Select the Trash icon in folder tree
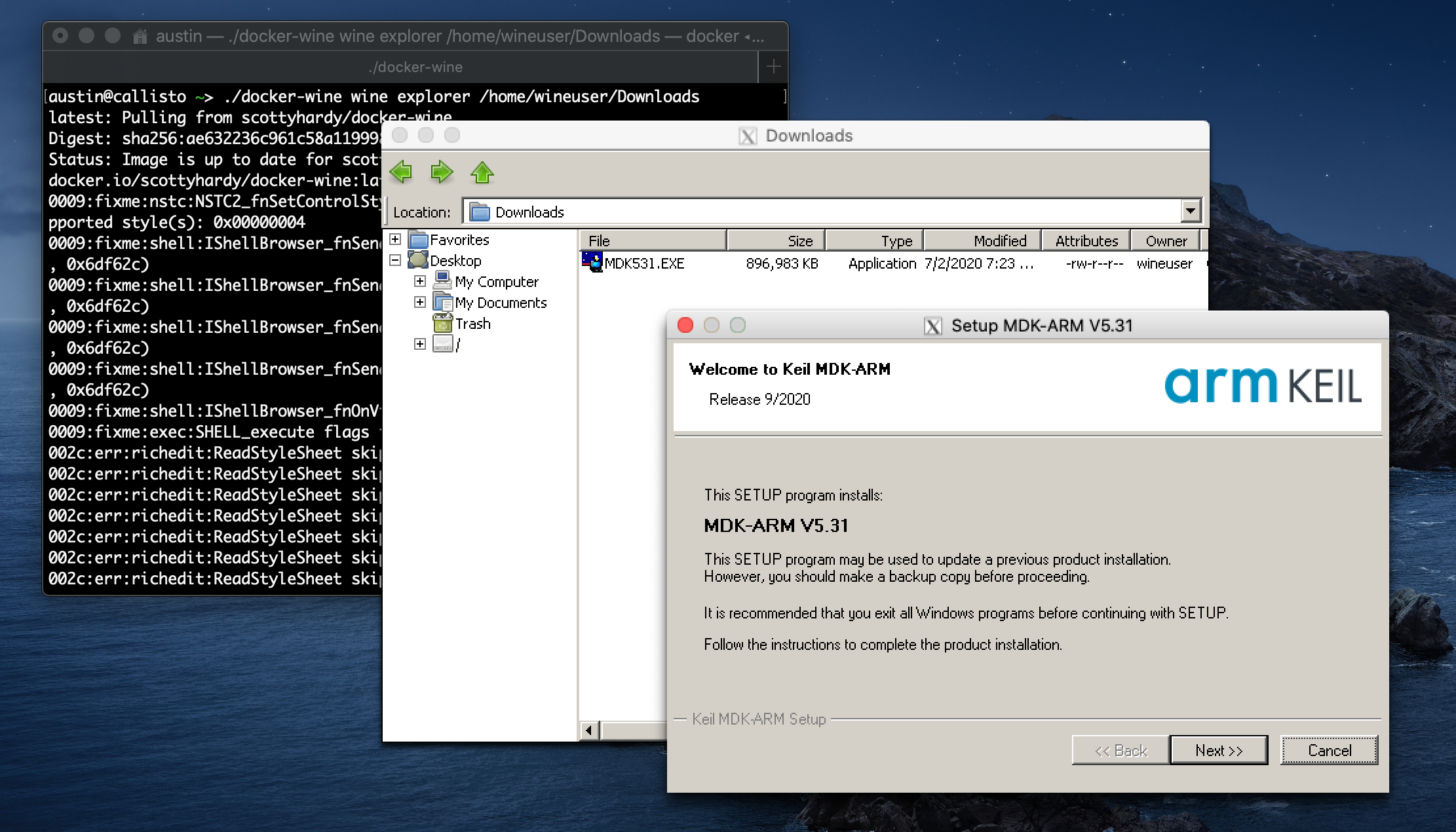The image size is (1456, 832). tap(443, 323)
